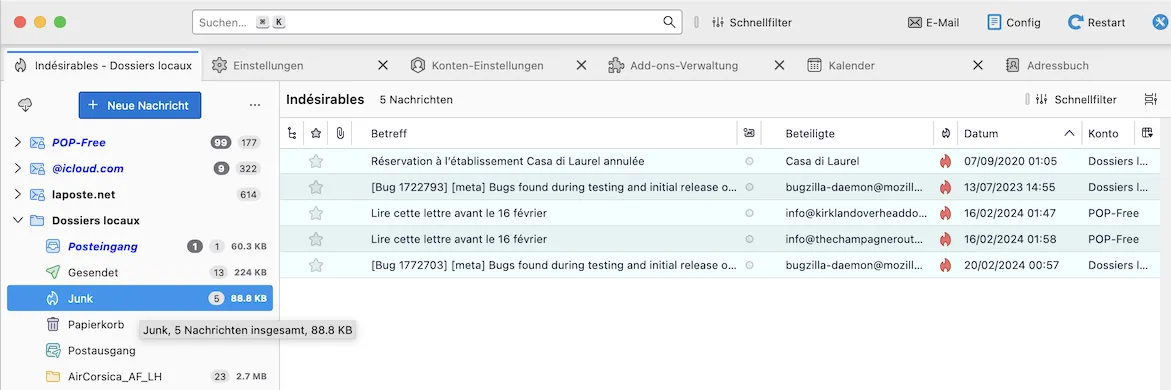This screenshot has height=390, width=1171.
Task: Click the thread column header icon
Action: coord(292,134)
